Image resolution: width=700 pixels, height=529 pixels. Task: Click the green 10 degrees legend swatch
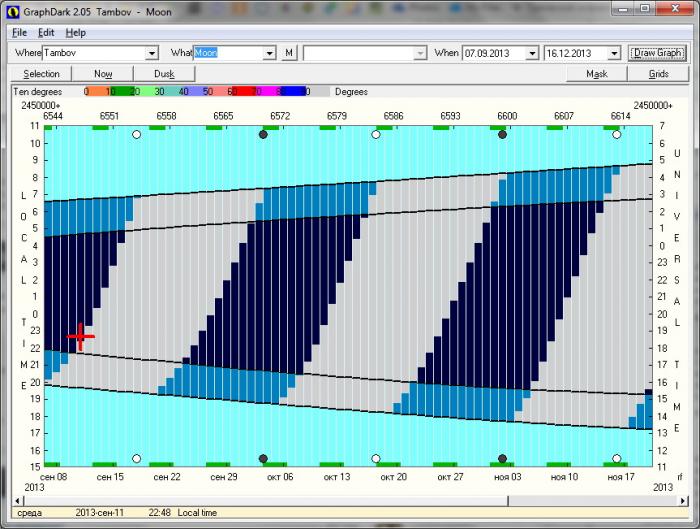tap(121, 92)
